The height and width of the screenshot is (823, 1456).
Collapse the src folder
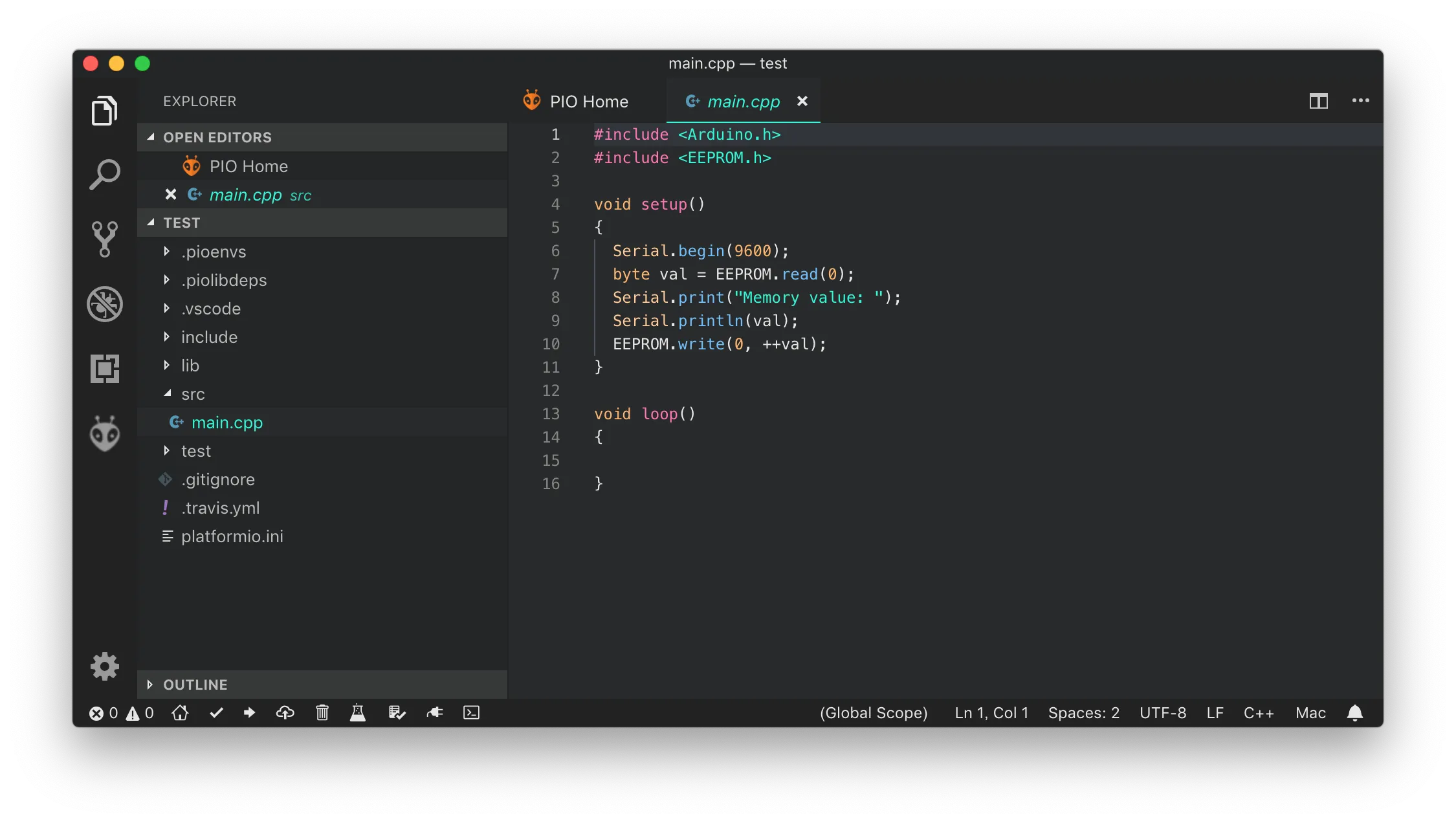(193, 393)
